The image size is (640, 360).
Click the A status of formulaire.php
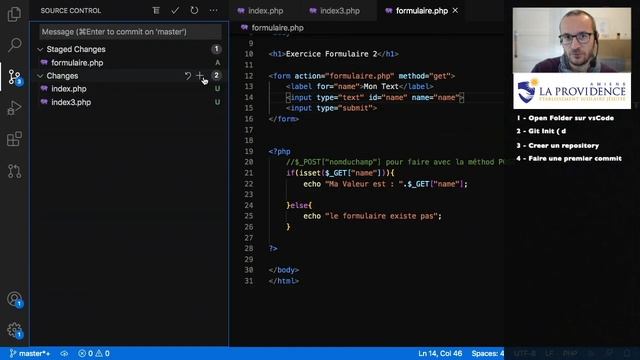[218, 62]
